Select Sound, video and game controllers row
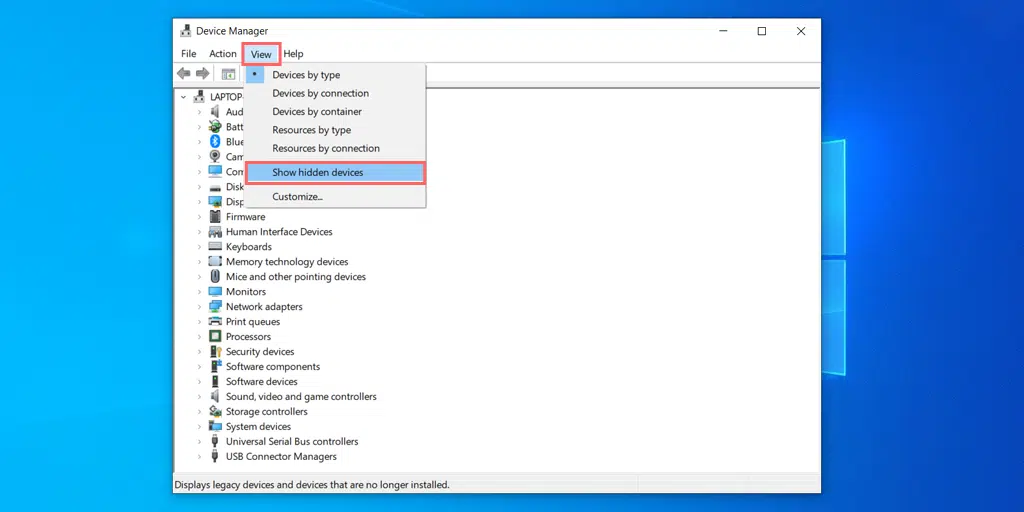The image size is (1024, 512). click(x=301, y=396)
